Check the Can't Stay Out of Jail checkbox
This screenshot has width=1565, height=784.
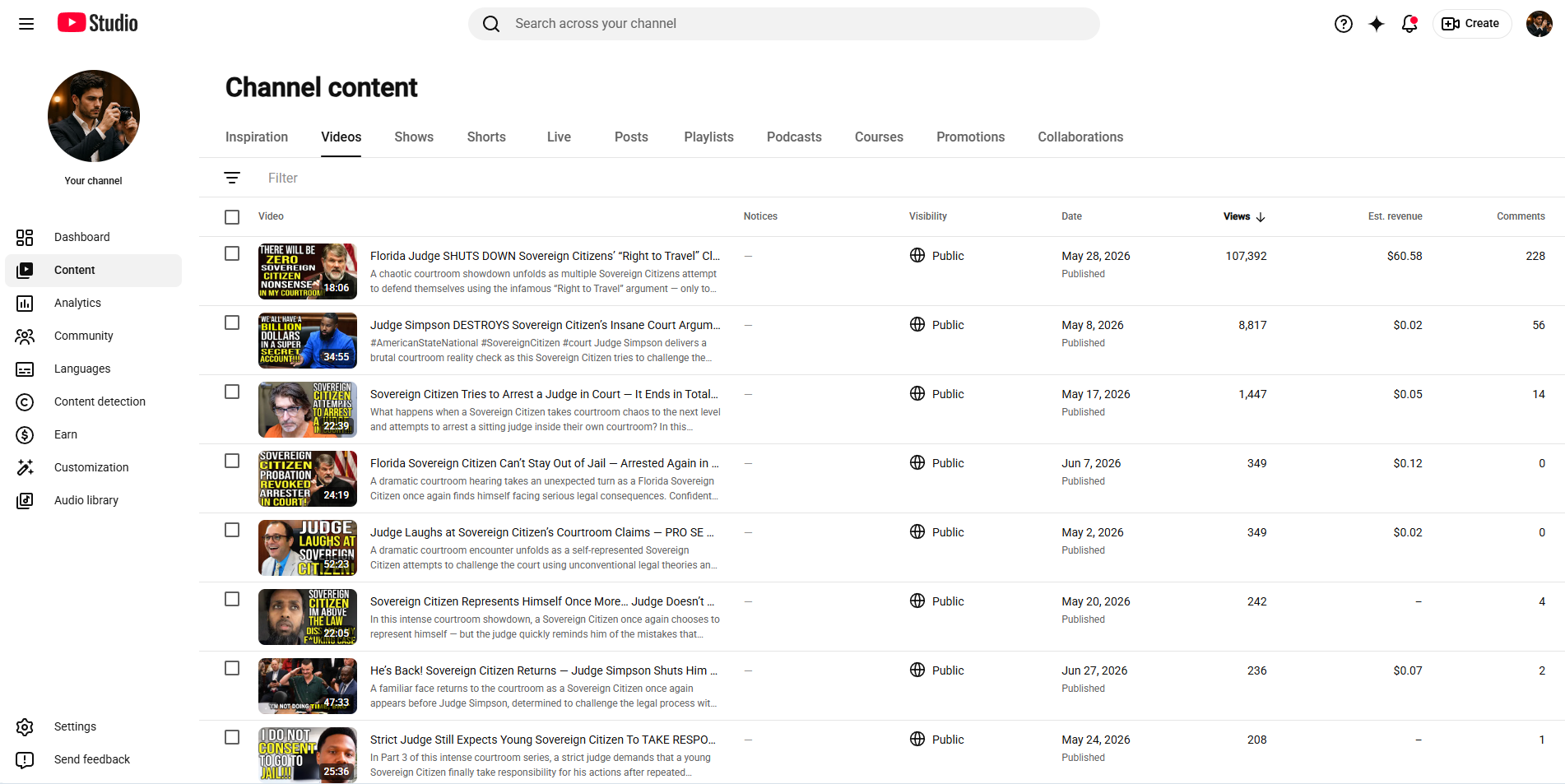(x=232, y=461)
